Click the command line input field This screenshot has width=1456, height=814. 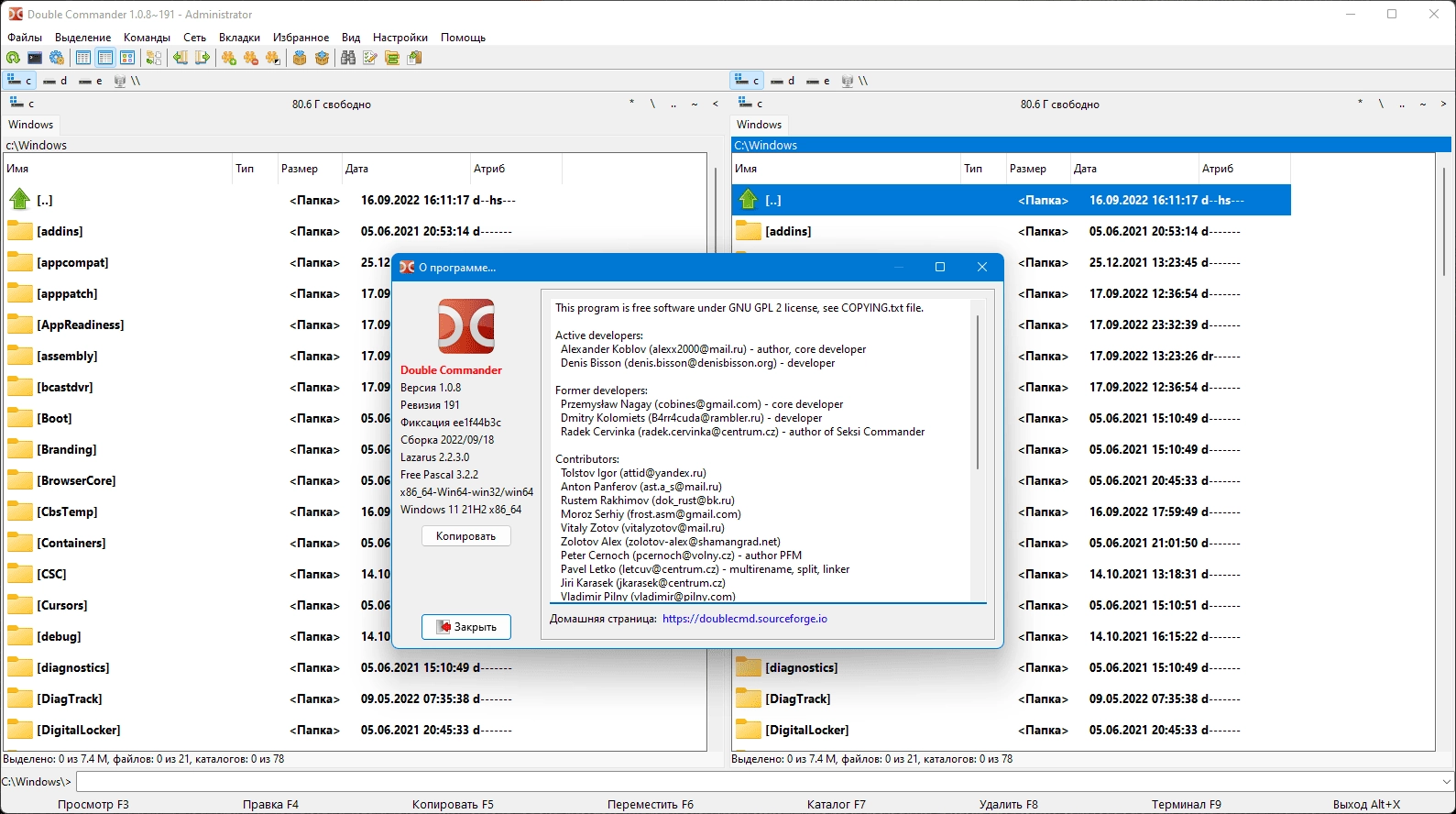pyautogui.click(x=757, y=782)
